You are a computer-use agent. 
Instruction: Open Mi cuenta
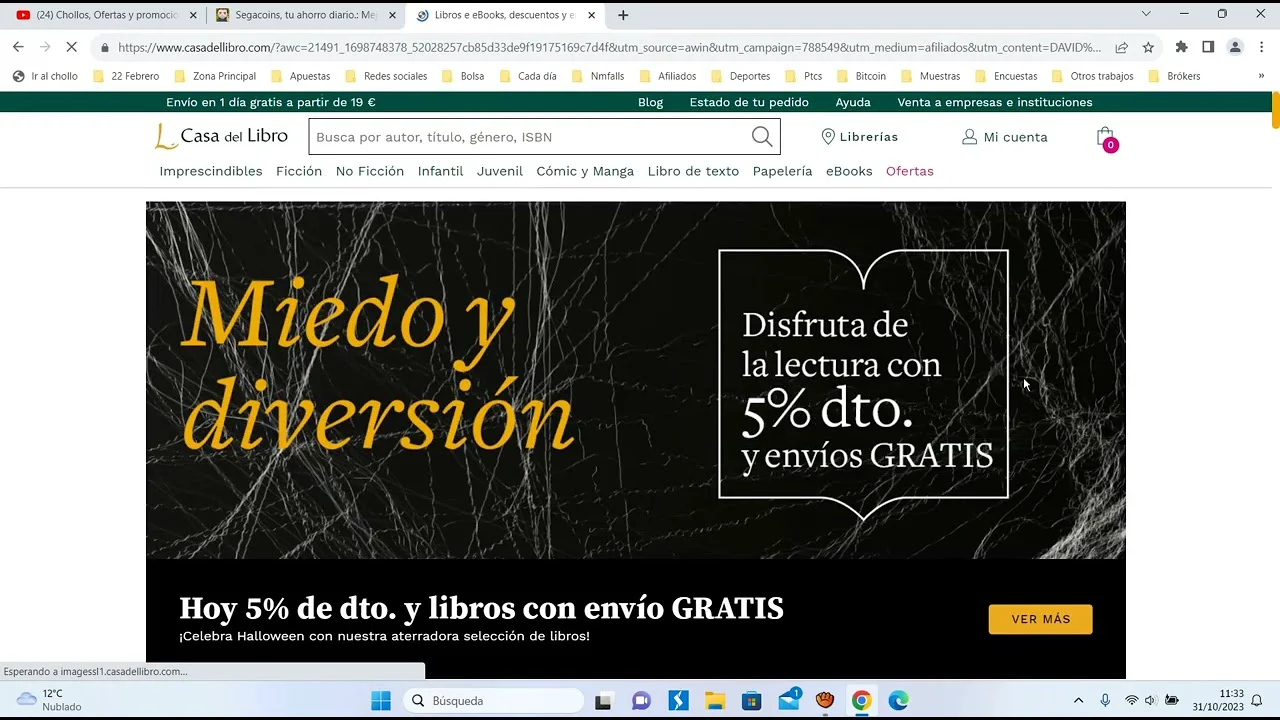(x=1005, y=137)
